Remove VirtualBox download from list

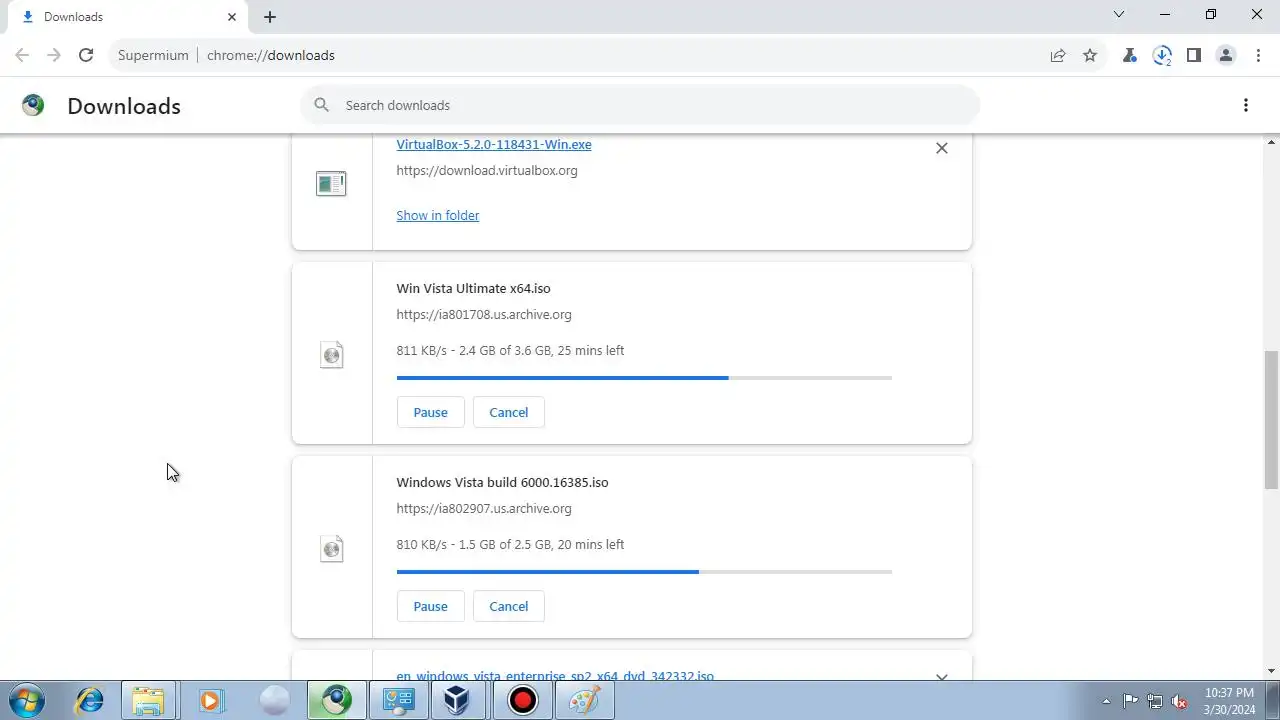[x=941, y=148]
